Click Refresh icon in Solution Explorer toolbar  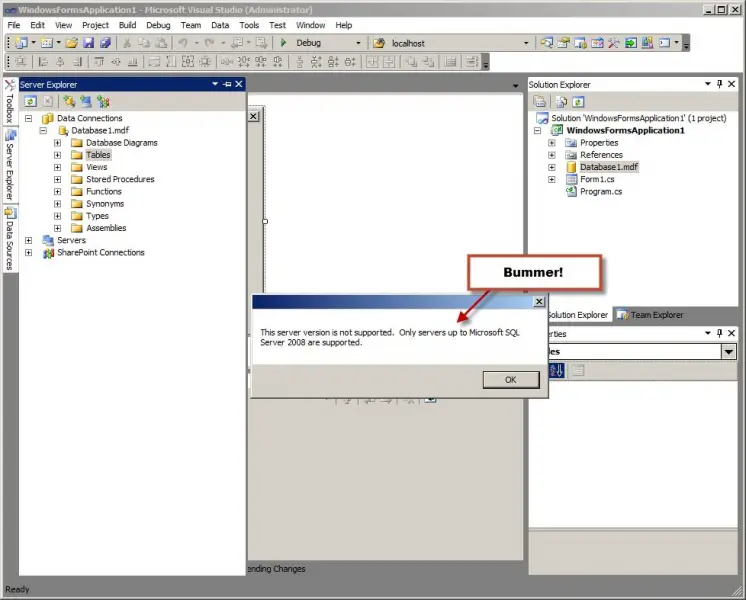(578, 101)
